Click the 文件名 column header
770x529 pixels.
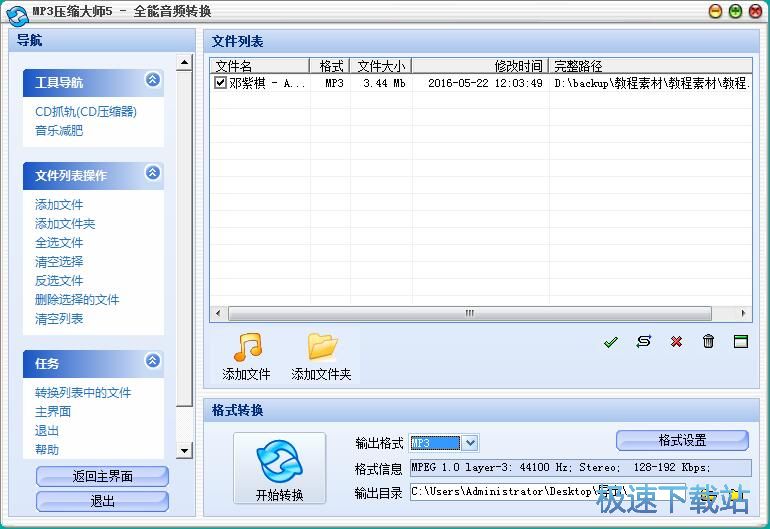click(x=260, y=66)
